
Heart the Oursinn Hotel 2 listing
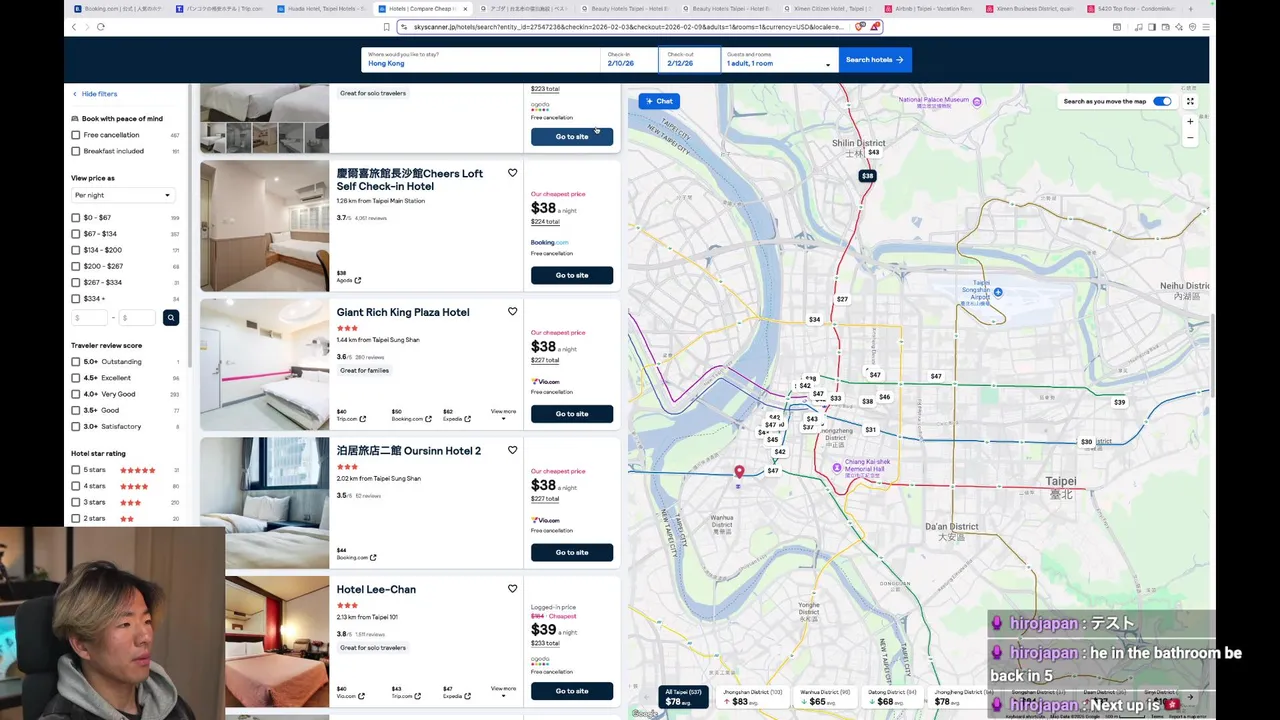512,450
